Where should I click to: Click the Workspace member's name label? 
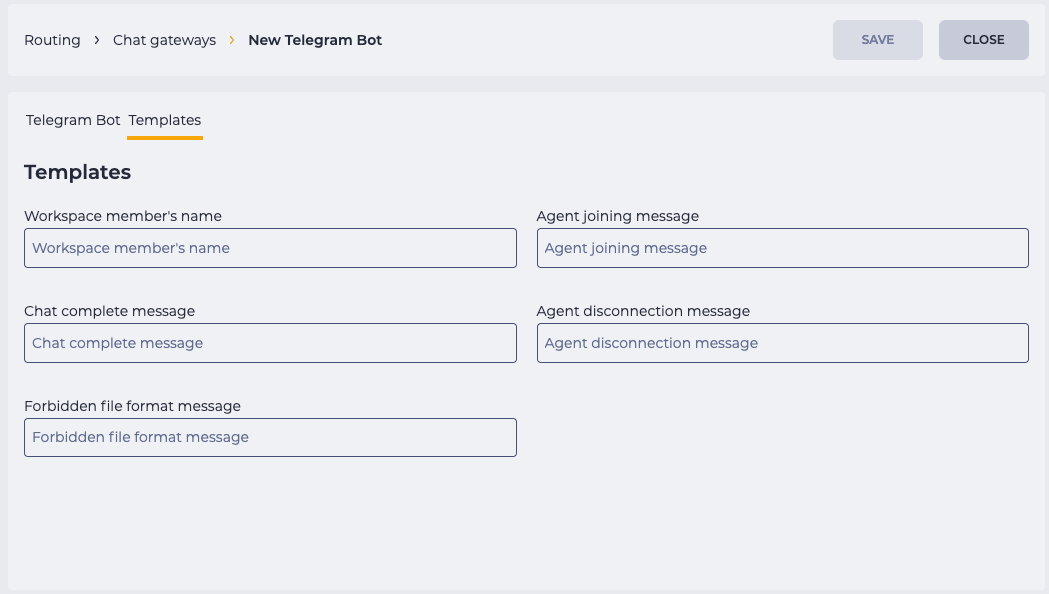[x=123, y=216]
